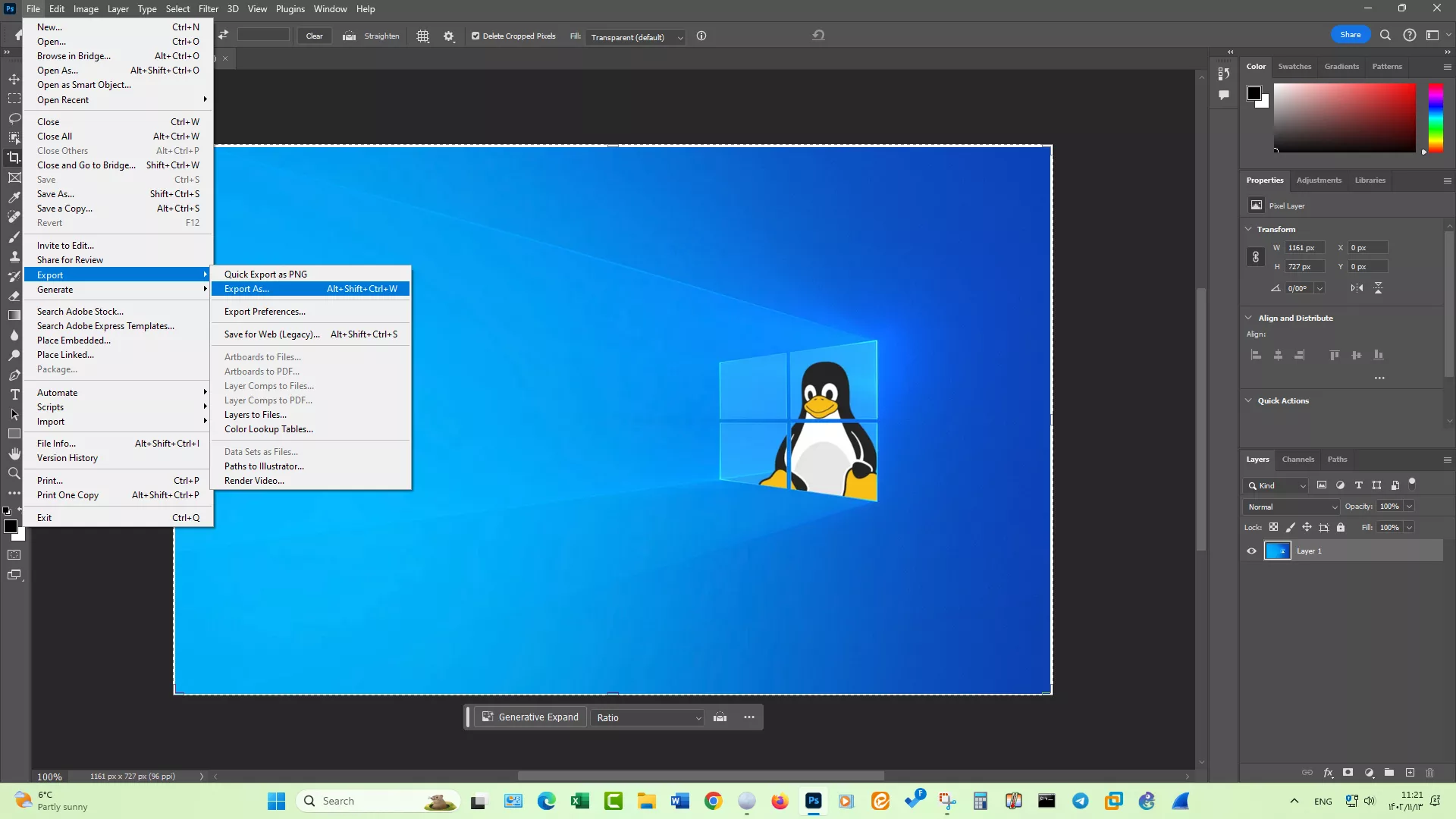Choose Layers to Files option
This screenshot has height=819, width=1456.
(x=311, y=415)
